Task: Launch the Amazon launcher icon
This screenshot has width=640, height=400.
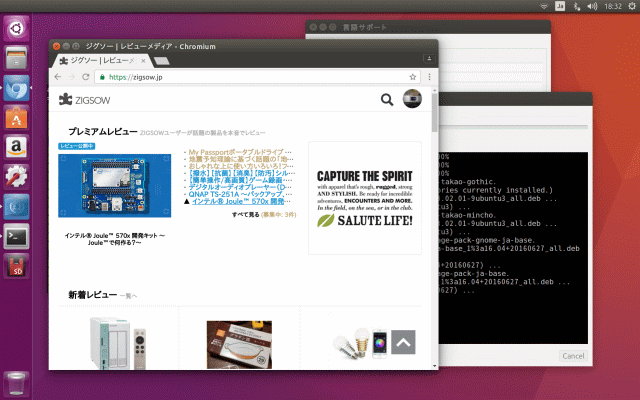Action: pos(16,147)
